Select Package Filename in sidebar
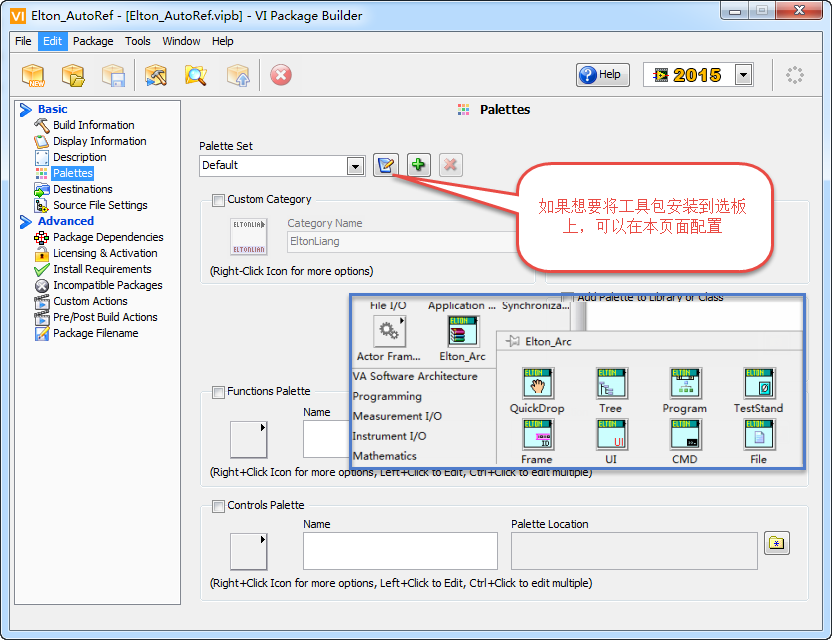Viewport: 832px width, 640px height. point(96,333)
